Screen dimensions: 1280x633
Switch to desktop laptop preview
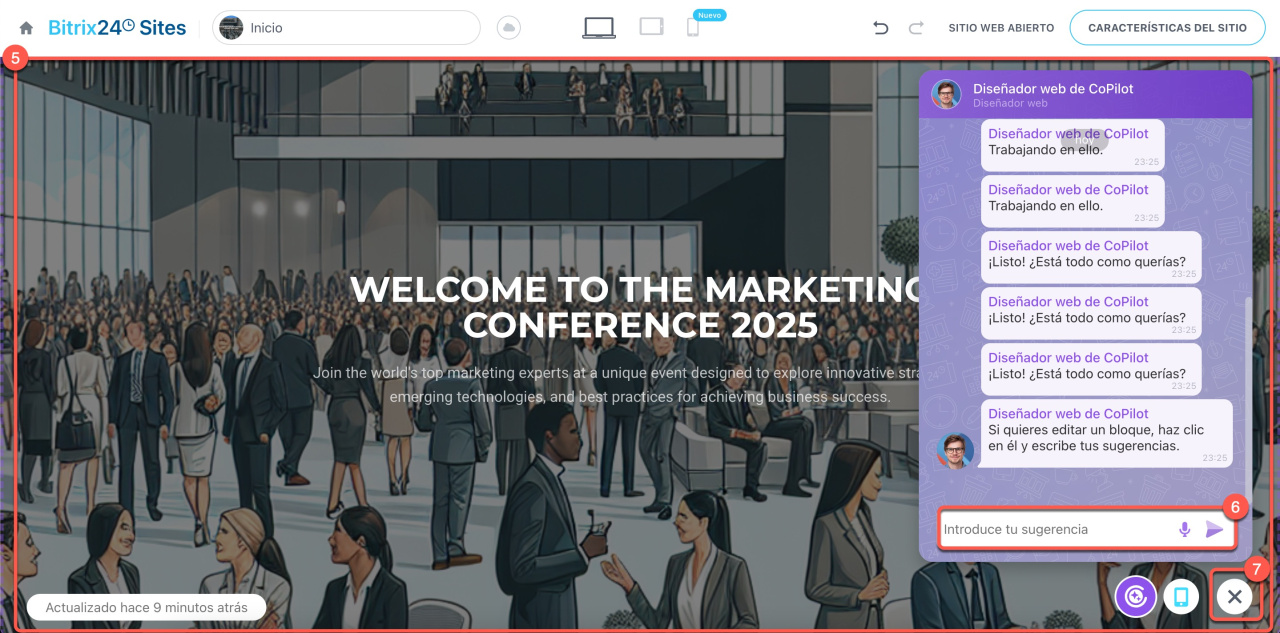tap(599, 28)
